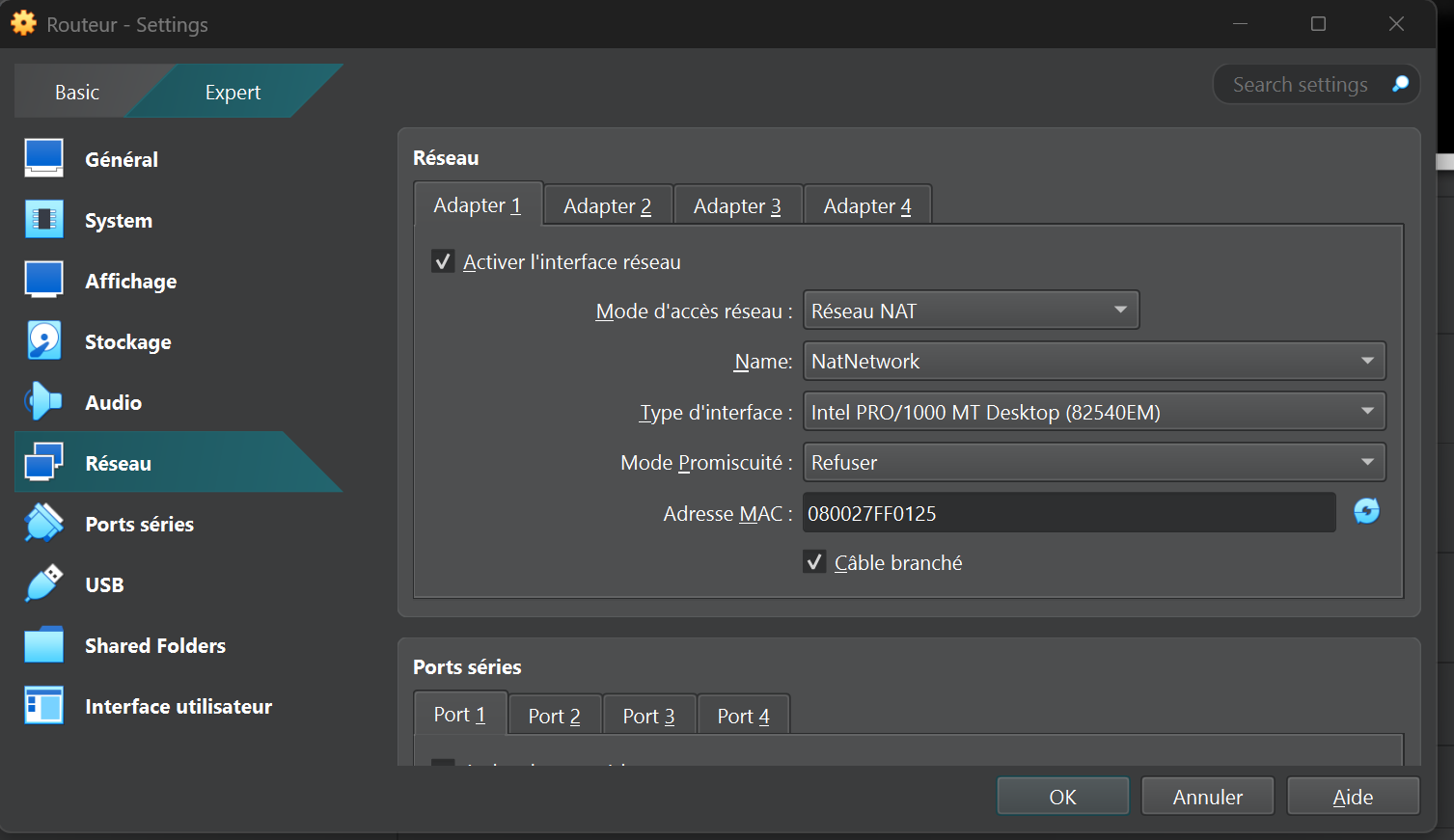Screen dimensions: 1454x840
Task: Open the Général settings icon
Action: [x=44, y=159]
